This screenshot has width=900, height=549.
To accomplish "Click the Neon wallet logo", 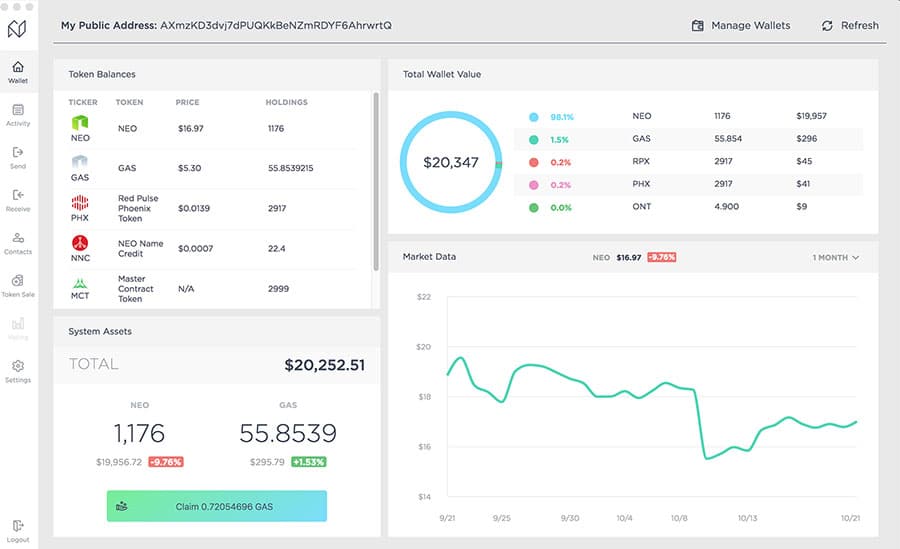I will (x=18, y=29).
